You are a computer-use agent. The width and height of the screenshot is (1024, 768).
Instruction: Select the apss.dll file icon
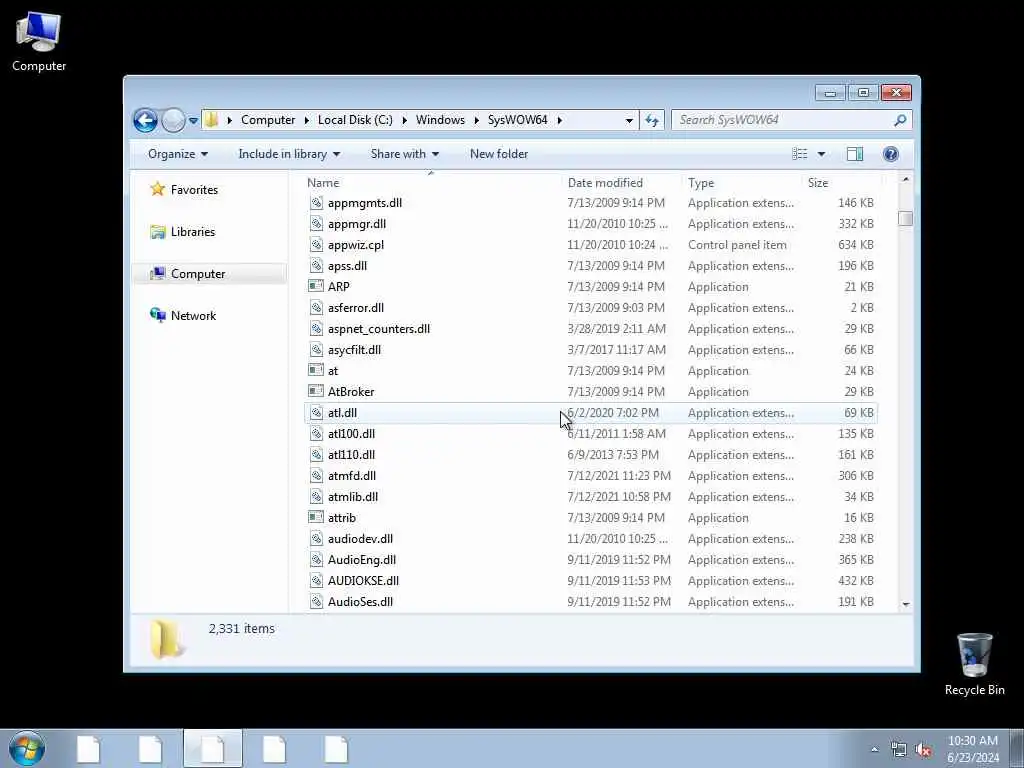coord(316,266)
